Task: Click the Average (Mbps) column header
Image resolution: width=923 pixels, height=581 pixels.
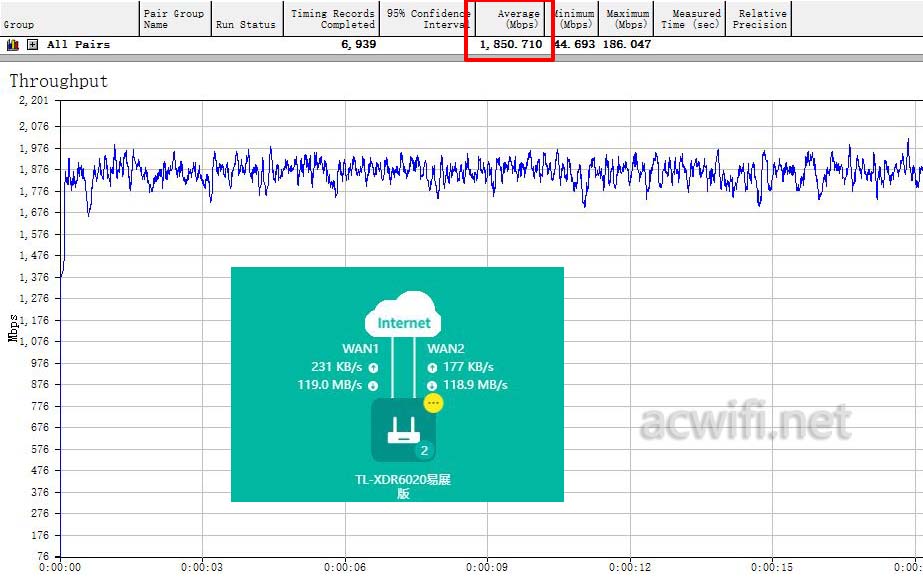Action: [510, 19]
